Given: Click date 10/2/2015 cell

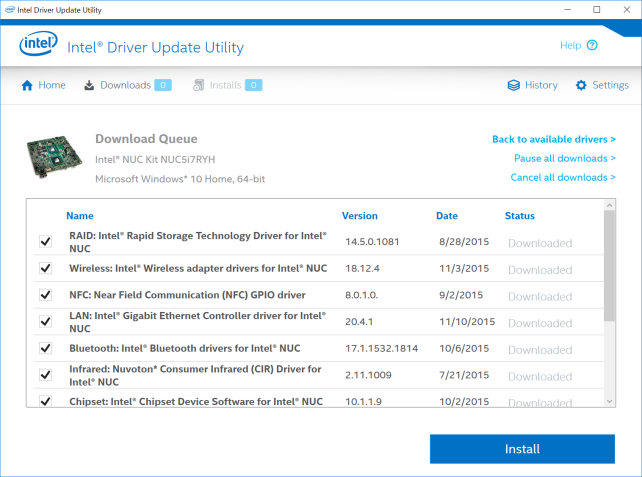Looking at the screenshot, I should (x=464, y=401).
